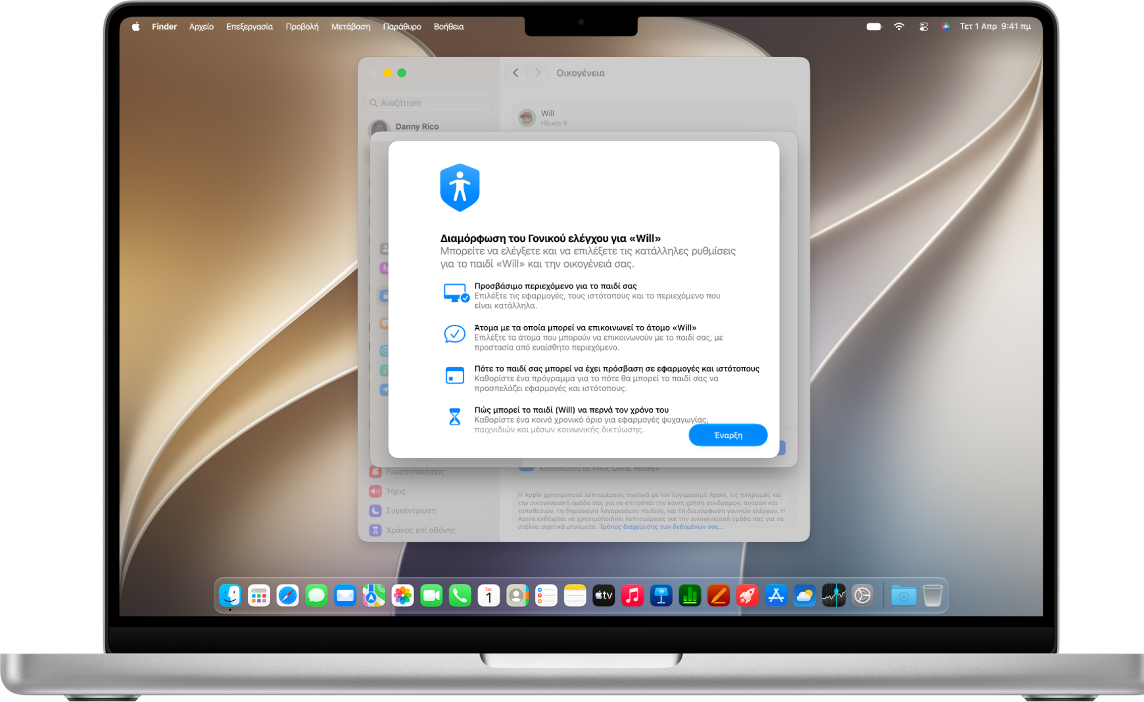Open Weather from the Dock
Viewport: 1144px width, 702px height.
point(805,595)
